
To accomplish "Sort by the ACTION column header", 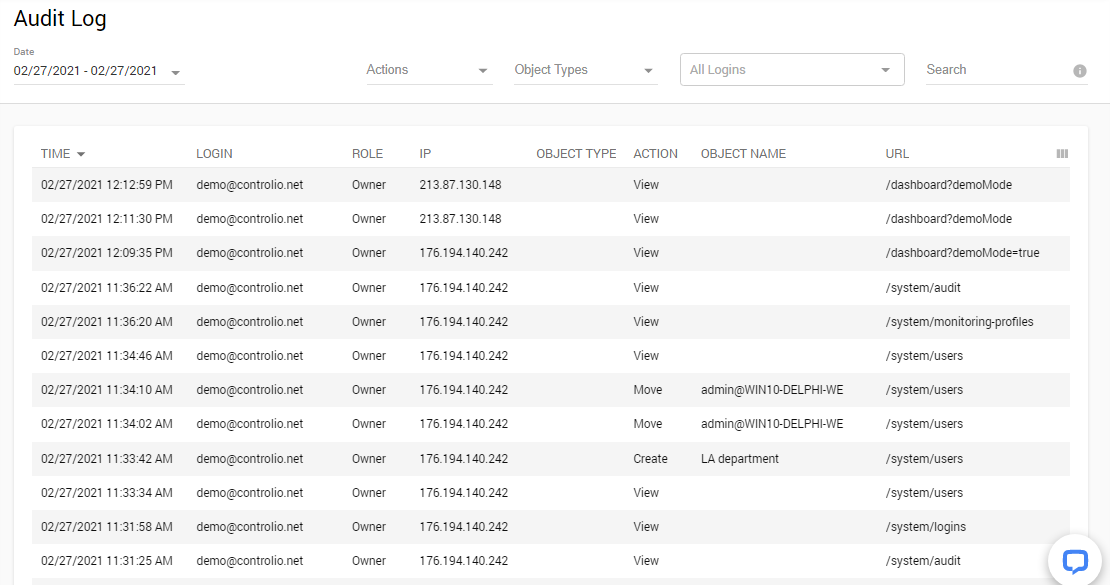I will click(655, 154).
